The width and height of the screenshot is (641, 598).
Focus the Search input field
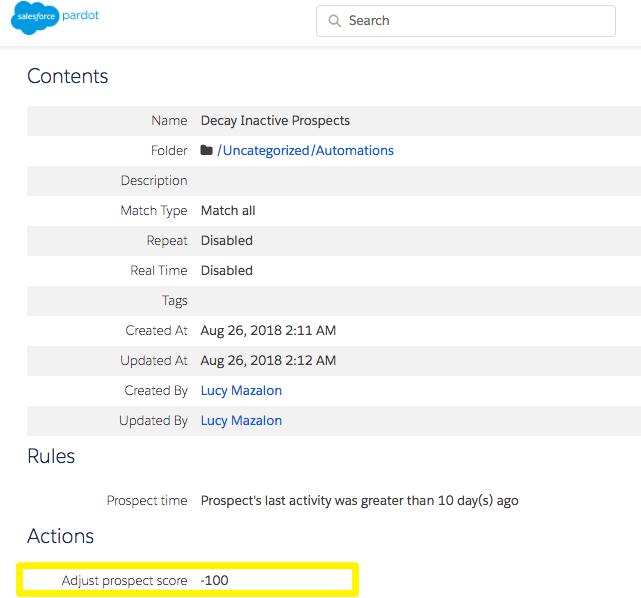coord(466,21)
